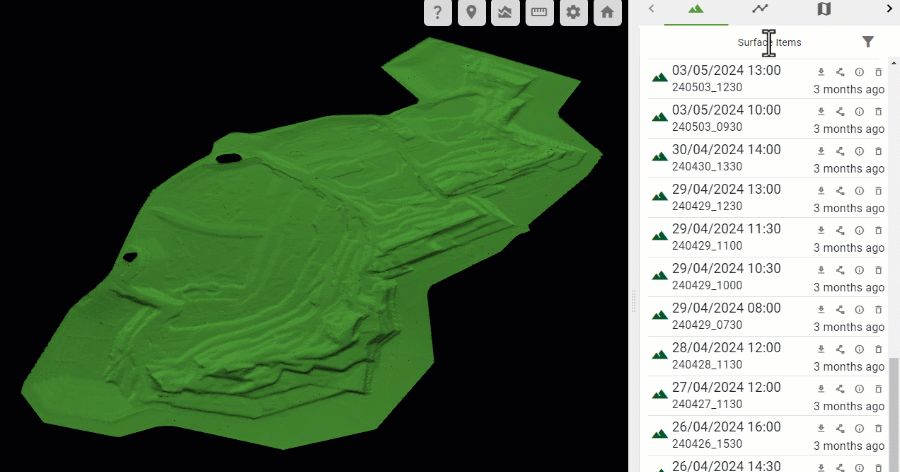Show info for surface 240429_1100

click(859, 230)
